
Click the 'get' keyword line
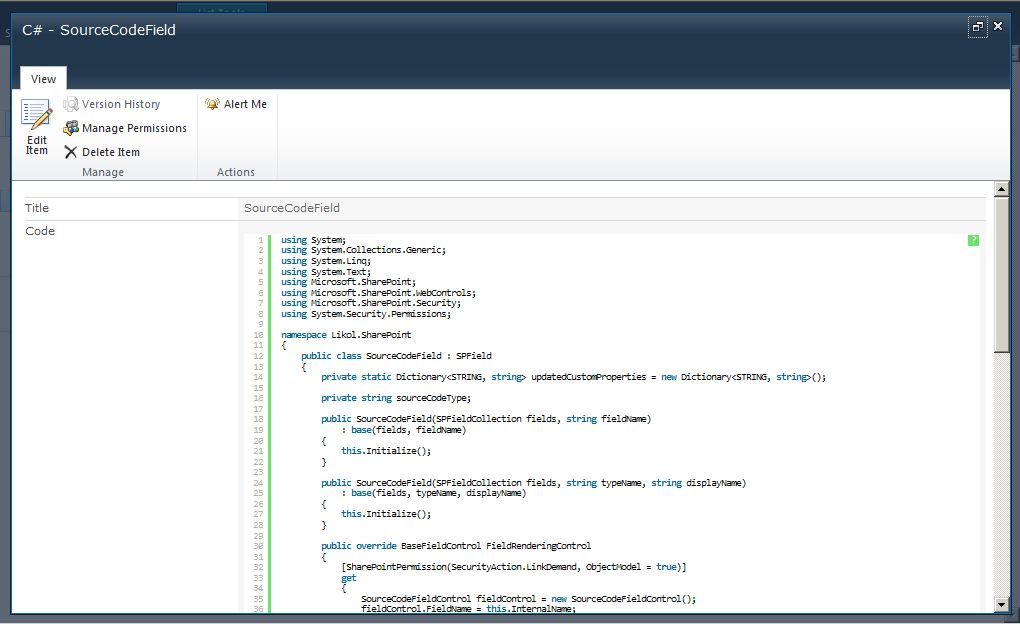(349, 578)
